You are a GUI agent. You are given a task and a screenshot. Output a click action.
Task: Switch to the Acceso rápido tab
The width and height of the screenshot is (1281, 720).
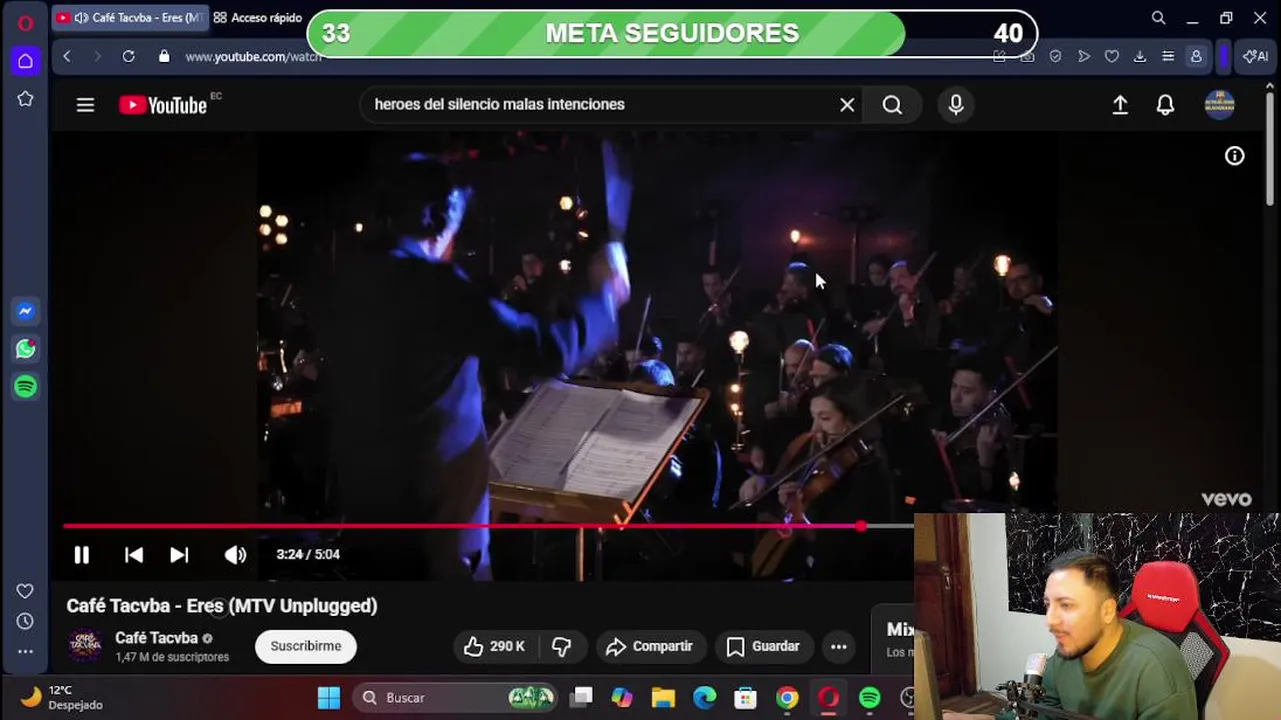[x=258, y=18]
